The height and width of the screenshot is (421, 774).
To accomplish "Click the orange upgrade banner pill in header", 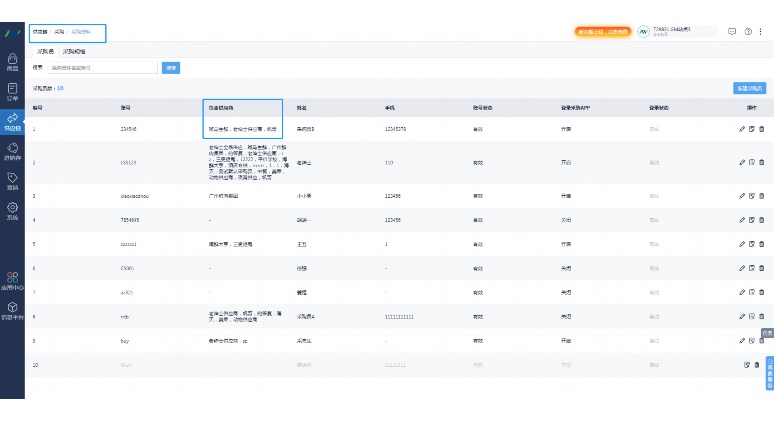I will coord(603,32).
